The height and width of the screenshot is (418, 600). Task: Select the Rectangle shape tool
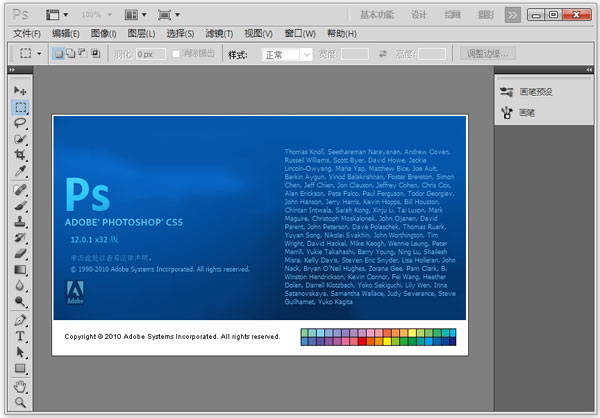coord(20,368)
